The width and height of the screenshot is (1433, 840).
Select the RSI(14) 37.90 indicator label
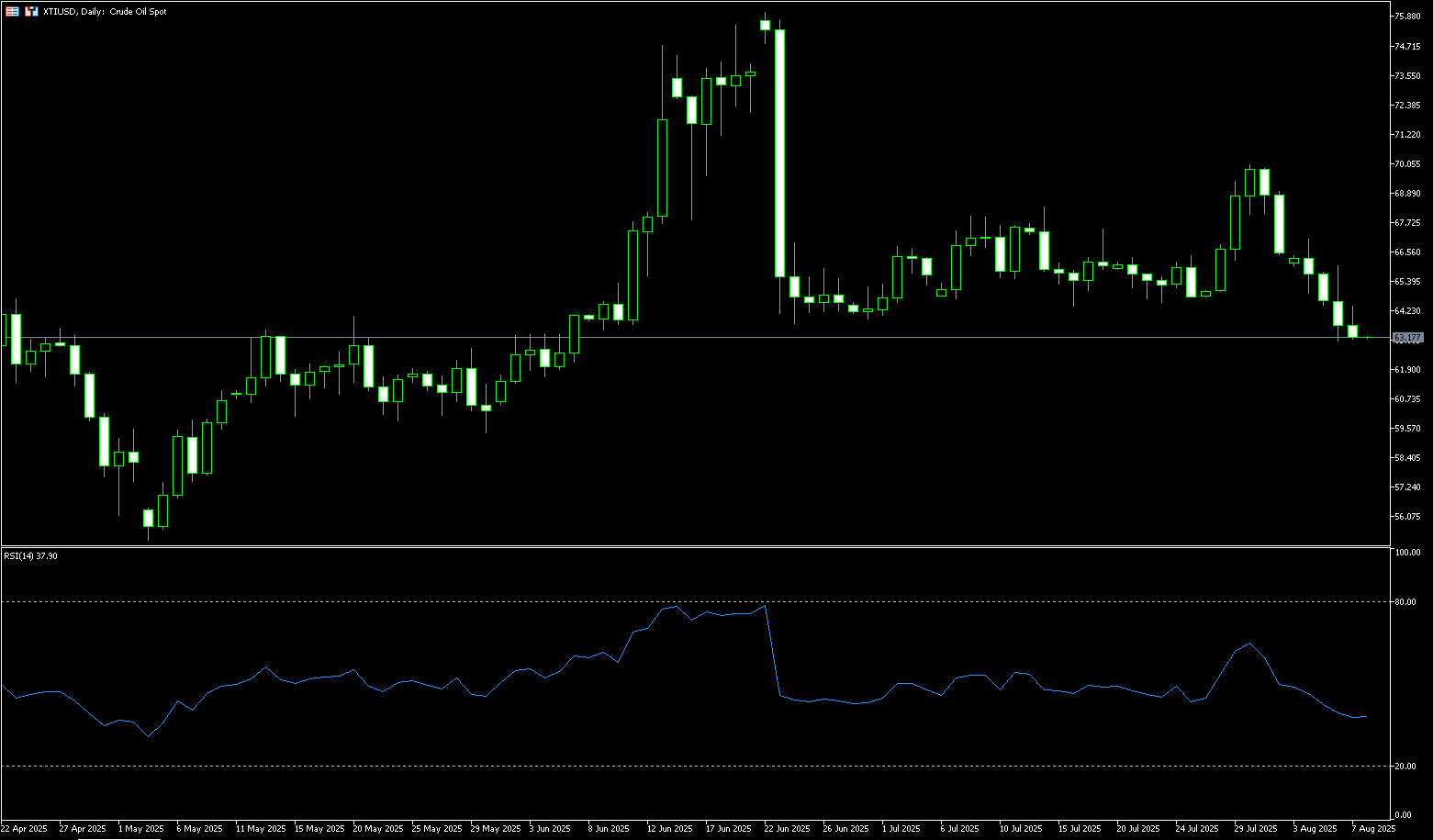point(31,555)
